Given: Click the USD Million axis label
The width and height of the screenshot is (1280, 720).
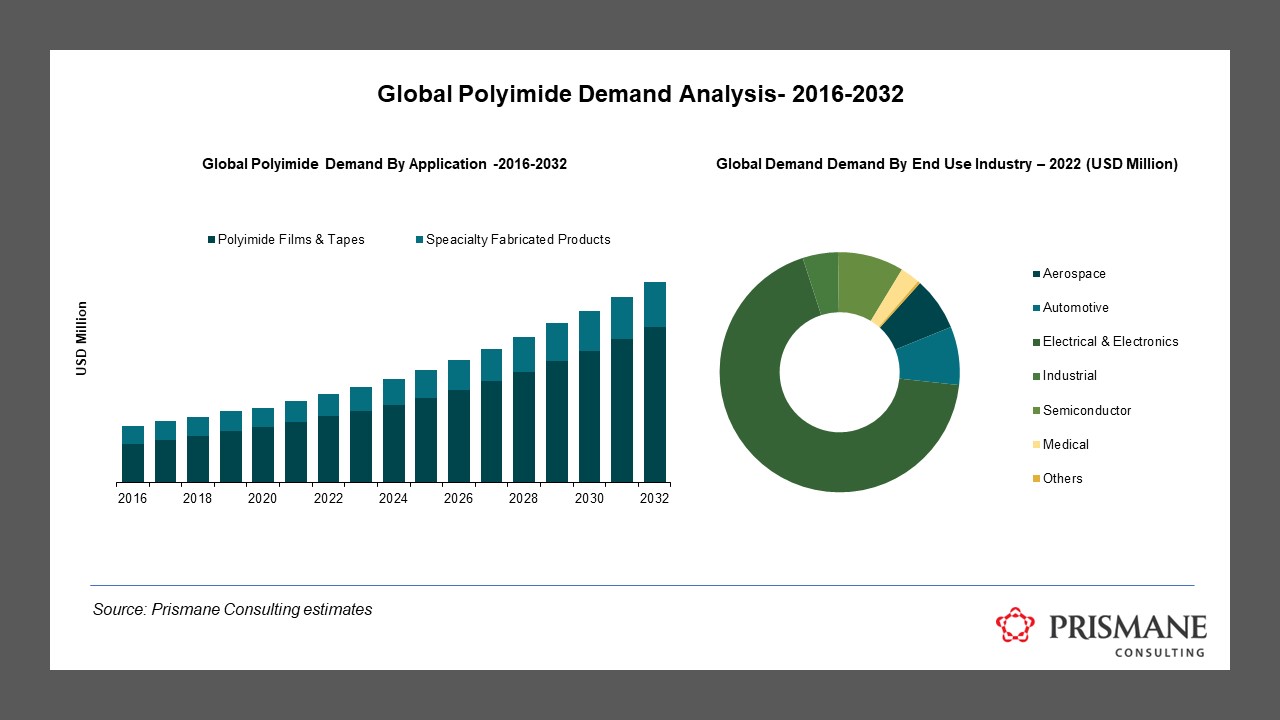Looking at the screenshot, I should [x=83, y=337].
